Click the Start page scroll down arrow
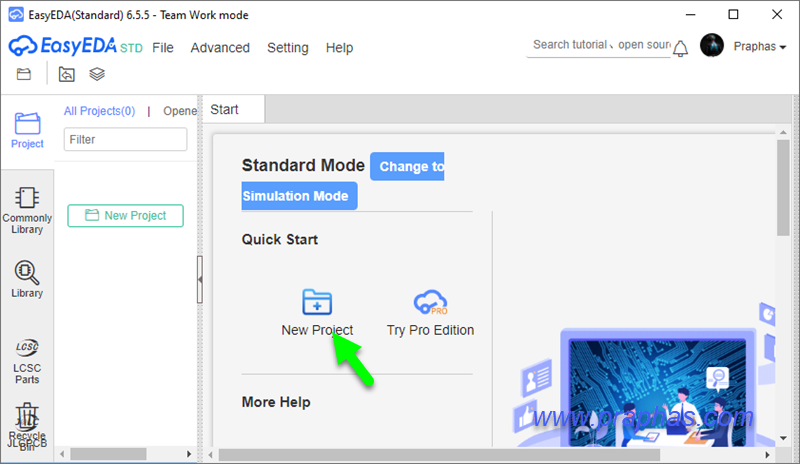Screen dimensions: 800x464 coord(783,438)
